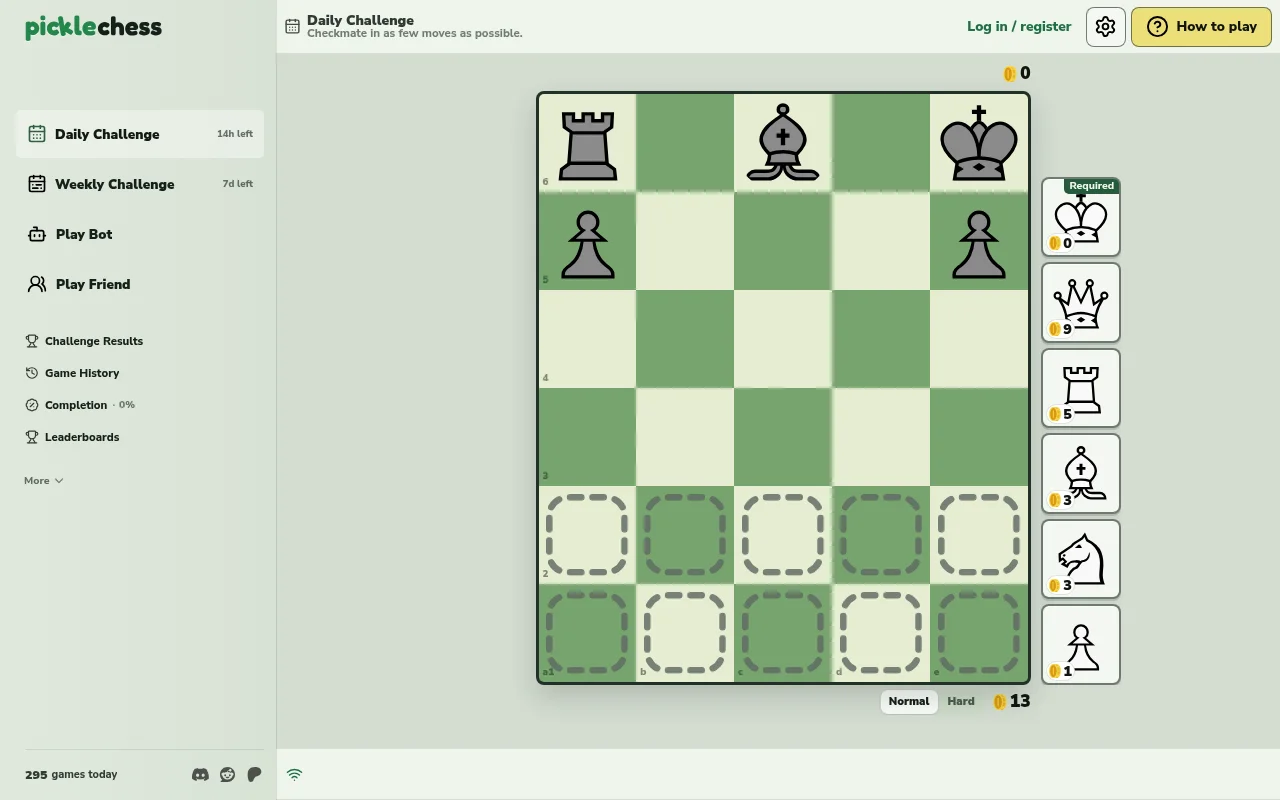Select the white Queen piece costing 9

pyautogui.click(x=1081, y=303)
